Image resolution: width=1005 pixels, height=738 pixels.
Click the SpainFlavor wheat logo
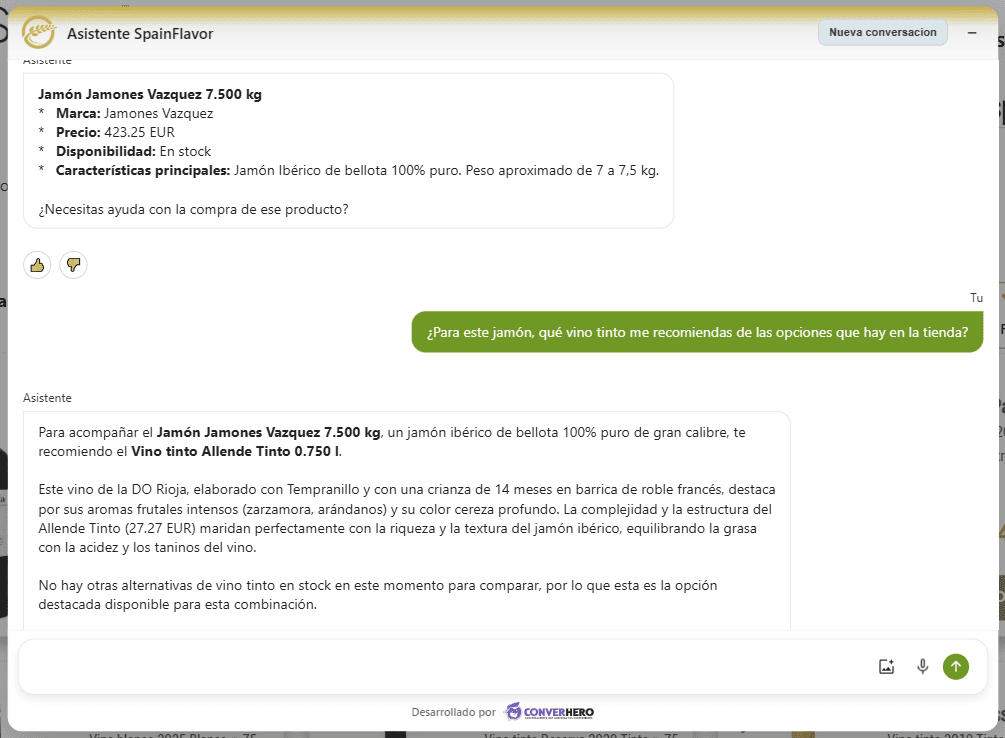(x=38, y=33)
